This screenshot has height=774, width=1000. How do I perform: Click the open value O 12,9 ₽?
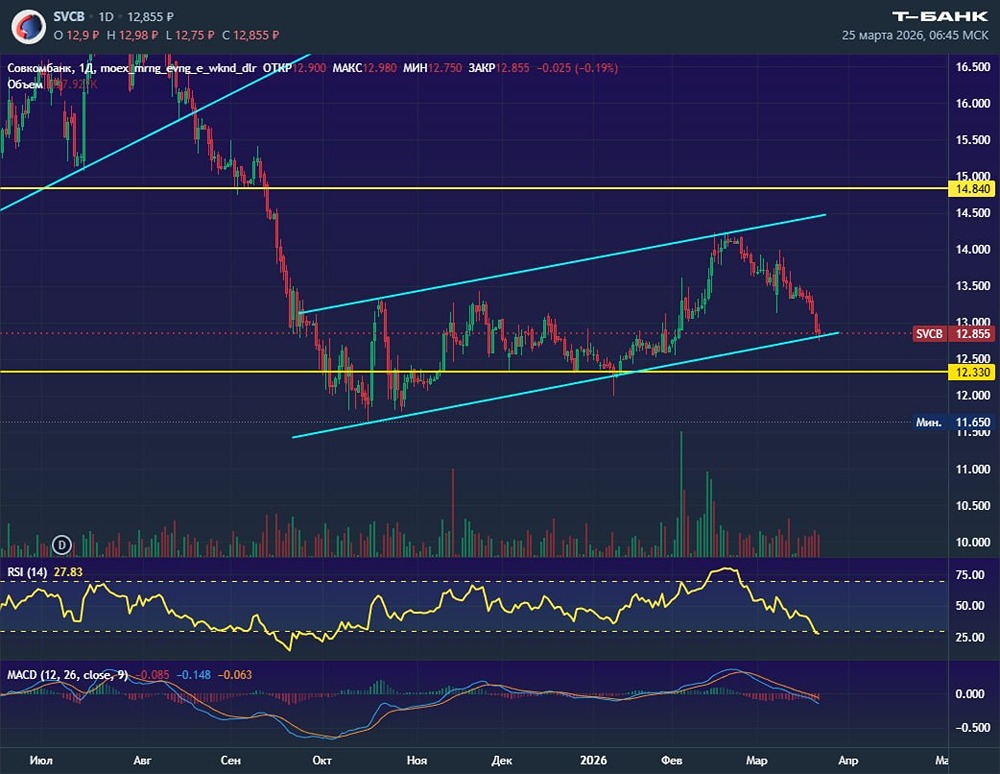tap(77, 35)
